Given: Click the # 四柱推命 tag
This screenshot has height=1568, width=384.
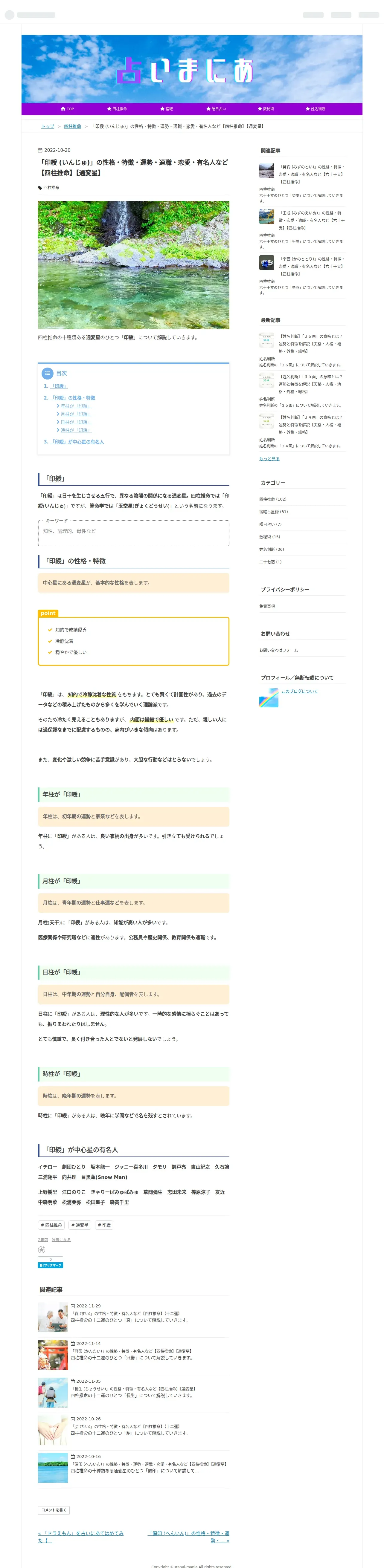Looking at the screenshot, I should pyautogui.click(x=51, y=1225).
